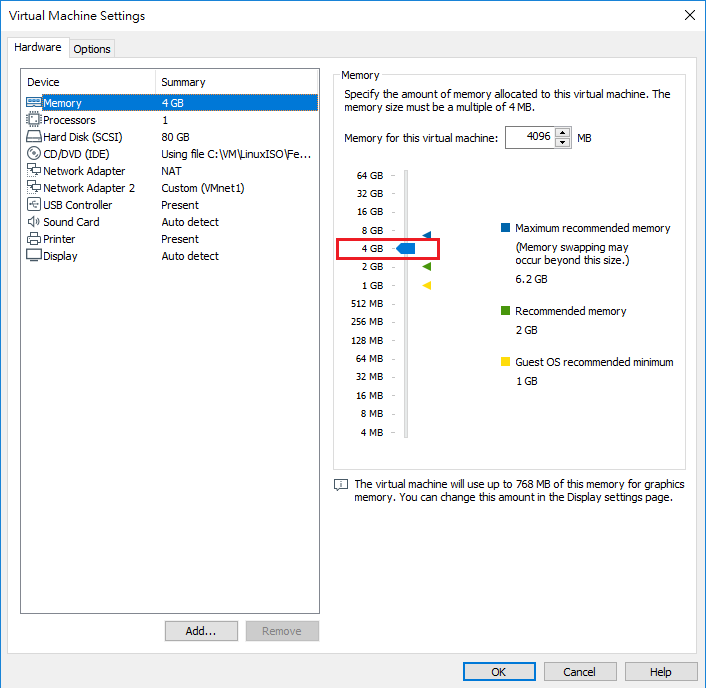This screenshot has height=688, width=714.
Task: Click the 6.2 GB maximum value
Action: click(x=531, y=279)
